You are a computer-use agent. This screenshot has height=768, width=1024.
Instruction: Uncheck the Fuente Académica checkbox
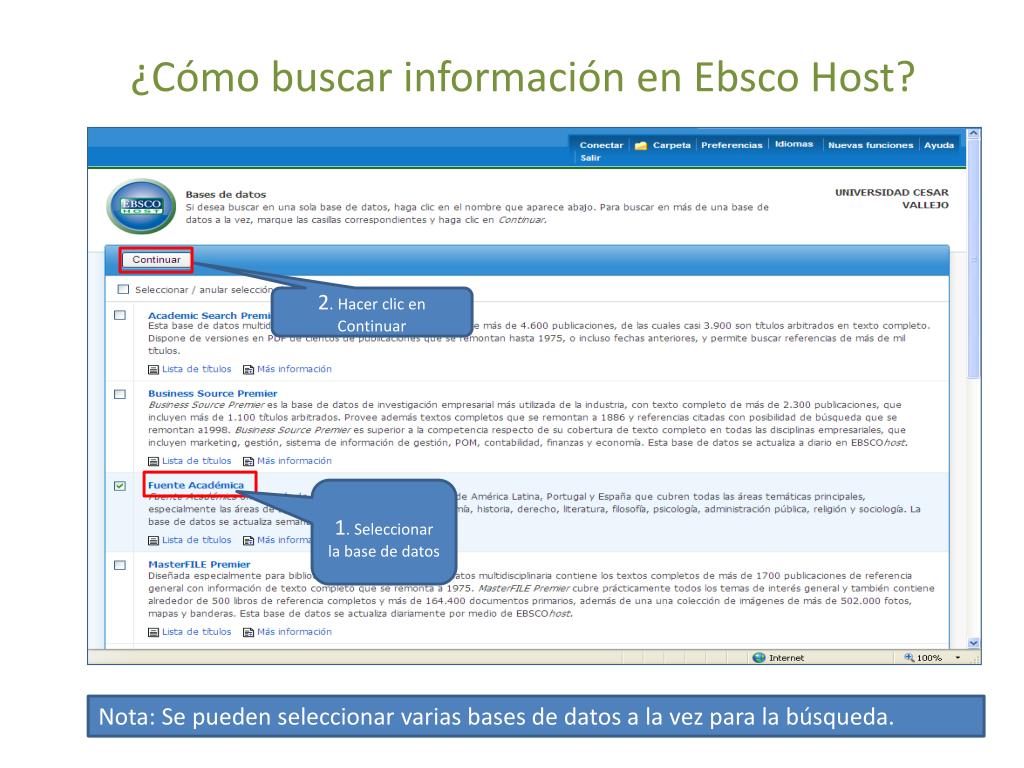[x=120, y=485]
